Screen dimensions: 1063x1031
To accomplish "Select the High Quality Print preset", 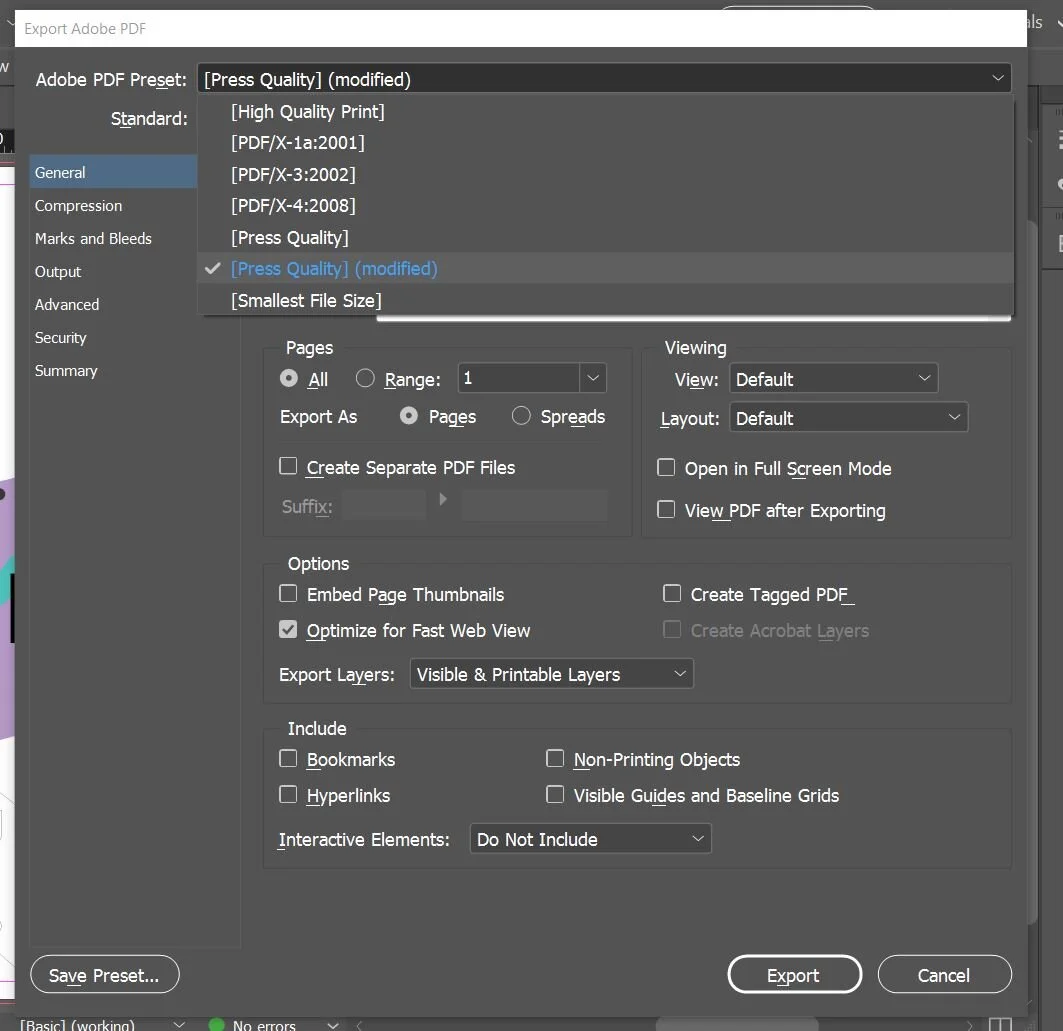I will (605, 111).
